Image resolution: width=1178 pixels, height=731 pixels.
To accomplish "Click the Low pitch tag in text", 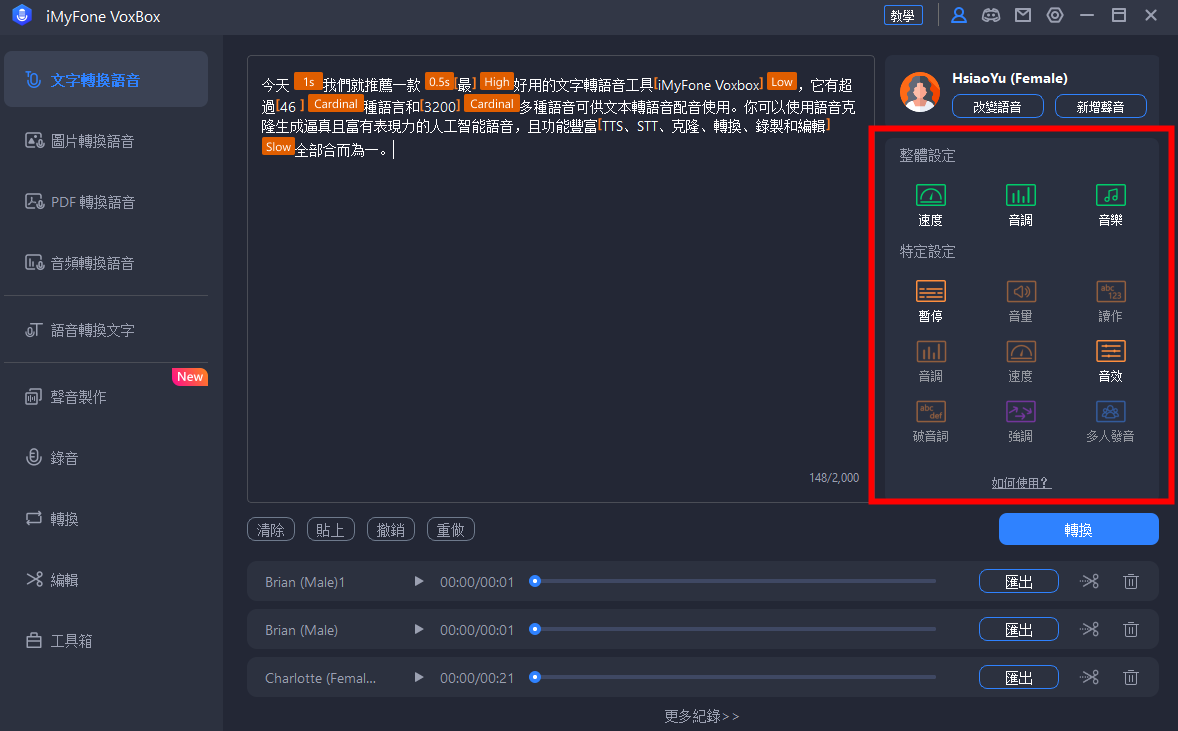I will point(781,82).
